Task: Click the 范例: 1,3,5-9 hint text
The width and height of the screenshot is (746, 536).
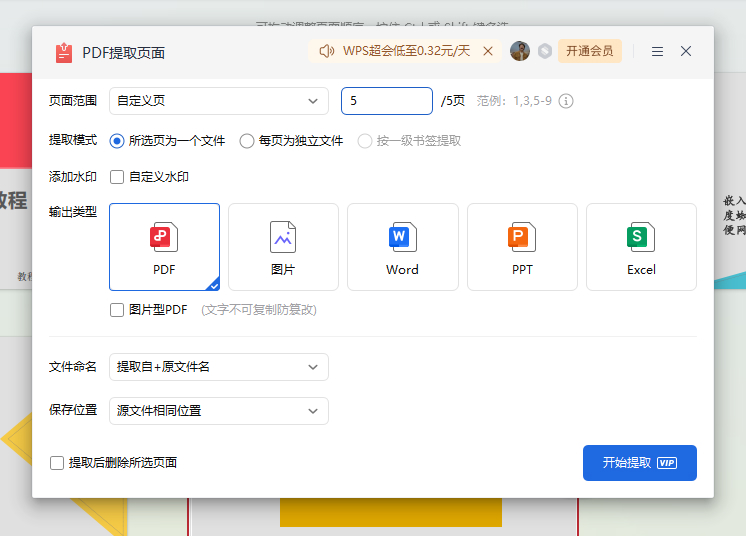Action: 514,101
